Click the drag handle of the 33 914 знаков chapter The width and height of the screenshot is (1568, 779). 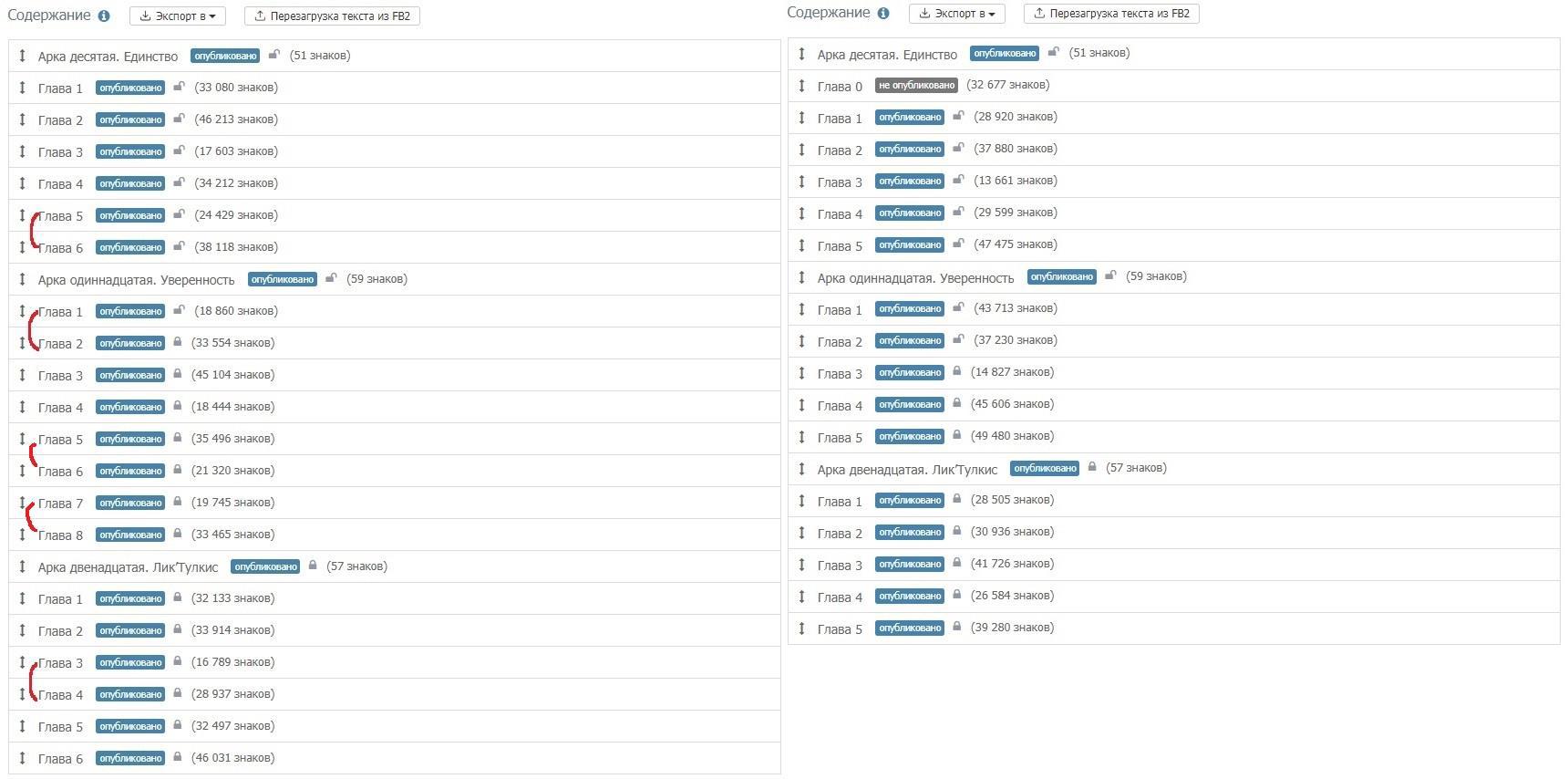coord(23,630)
